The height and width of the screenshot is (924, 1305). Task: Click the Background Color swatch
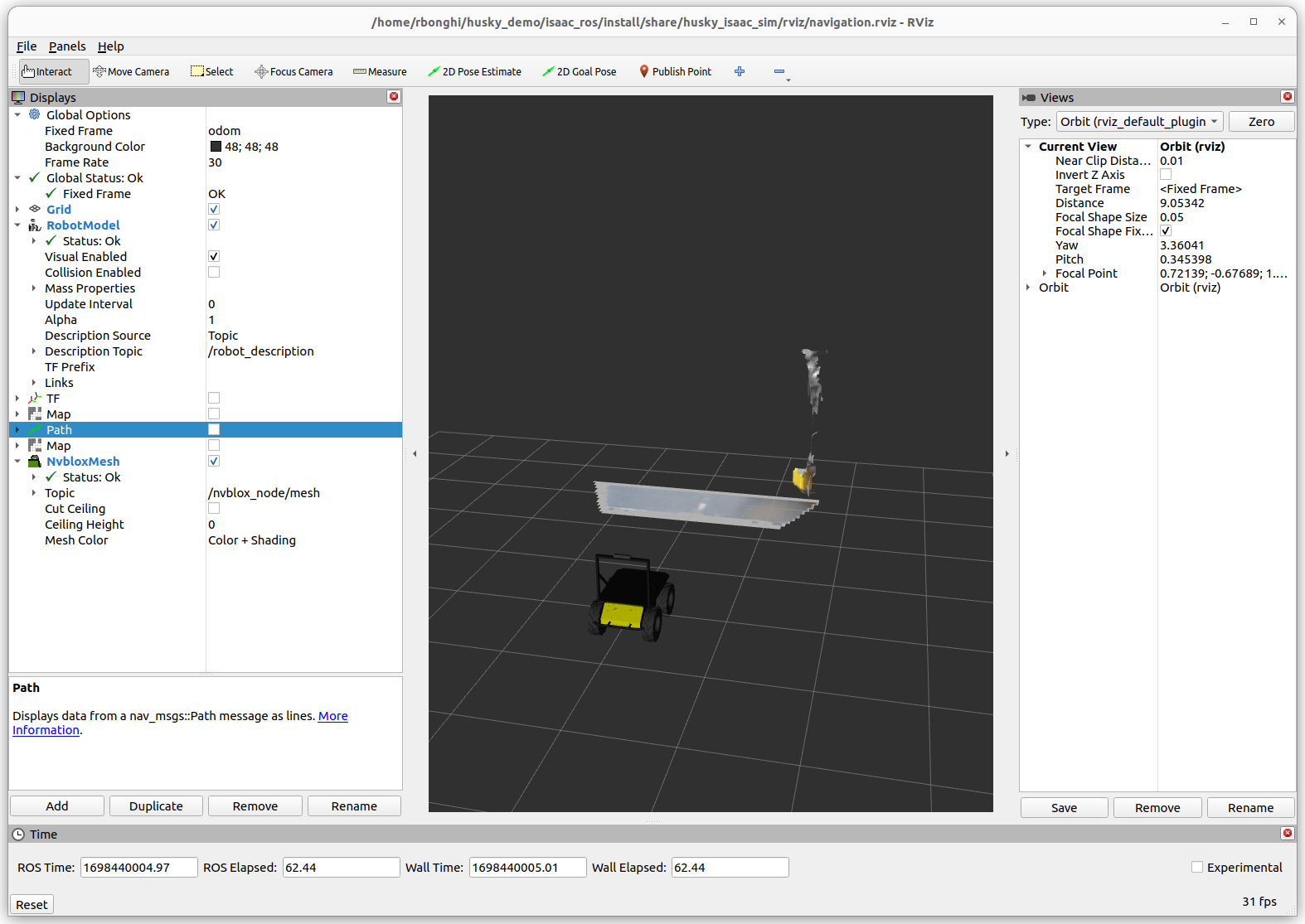point(216,147)
